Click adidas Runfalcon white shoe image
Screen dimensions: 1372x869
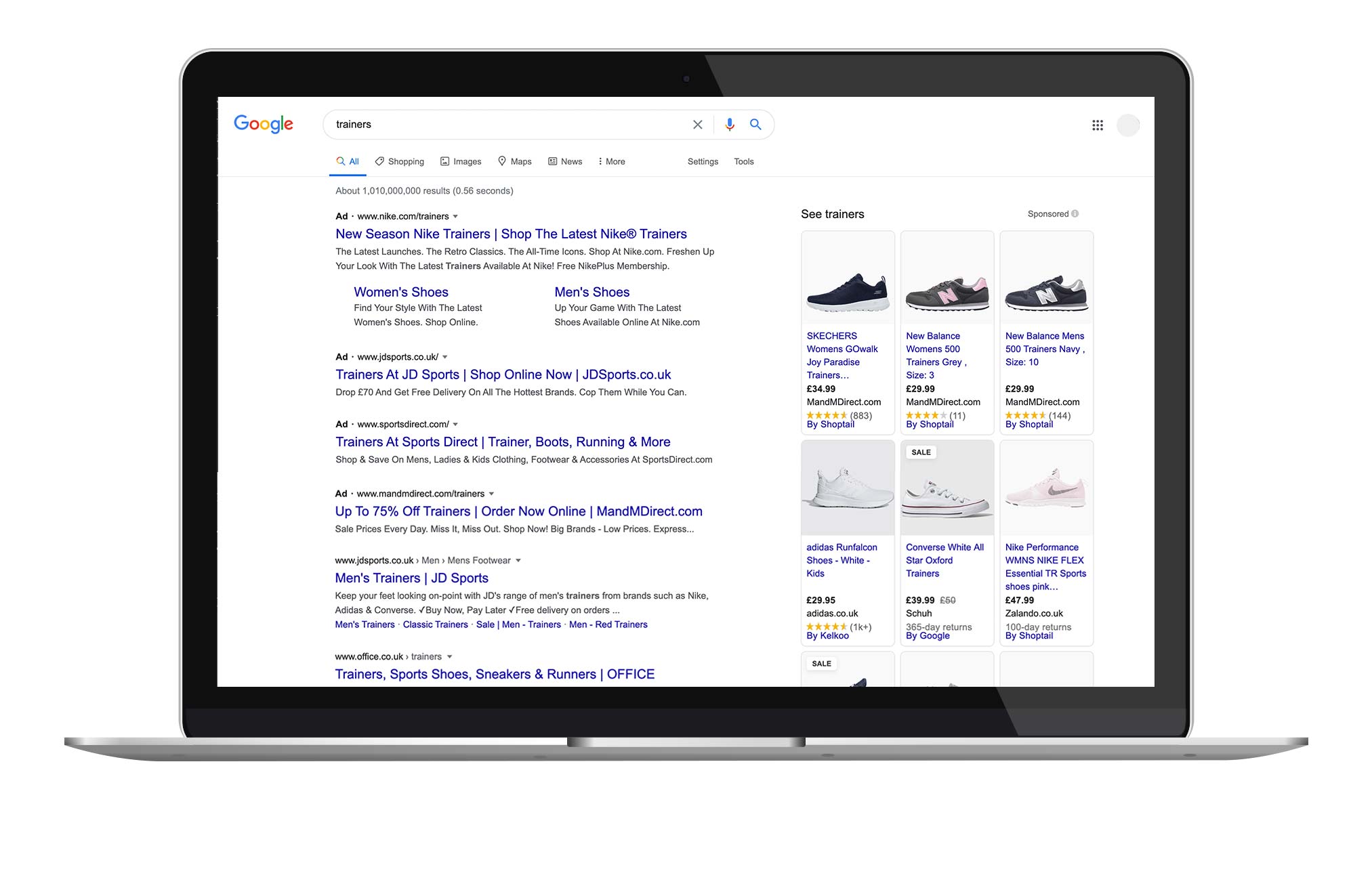[x=848, y=488]
